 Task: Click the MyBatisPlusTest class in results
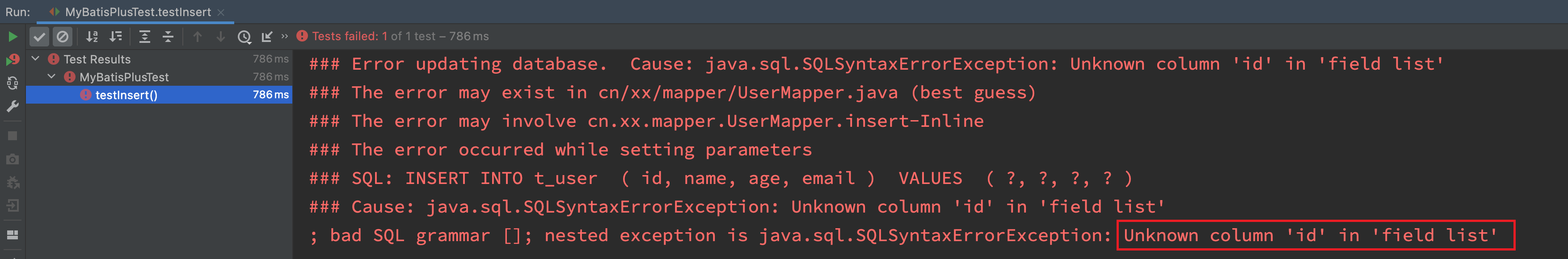pyautogui.click(x=123, y=77)
